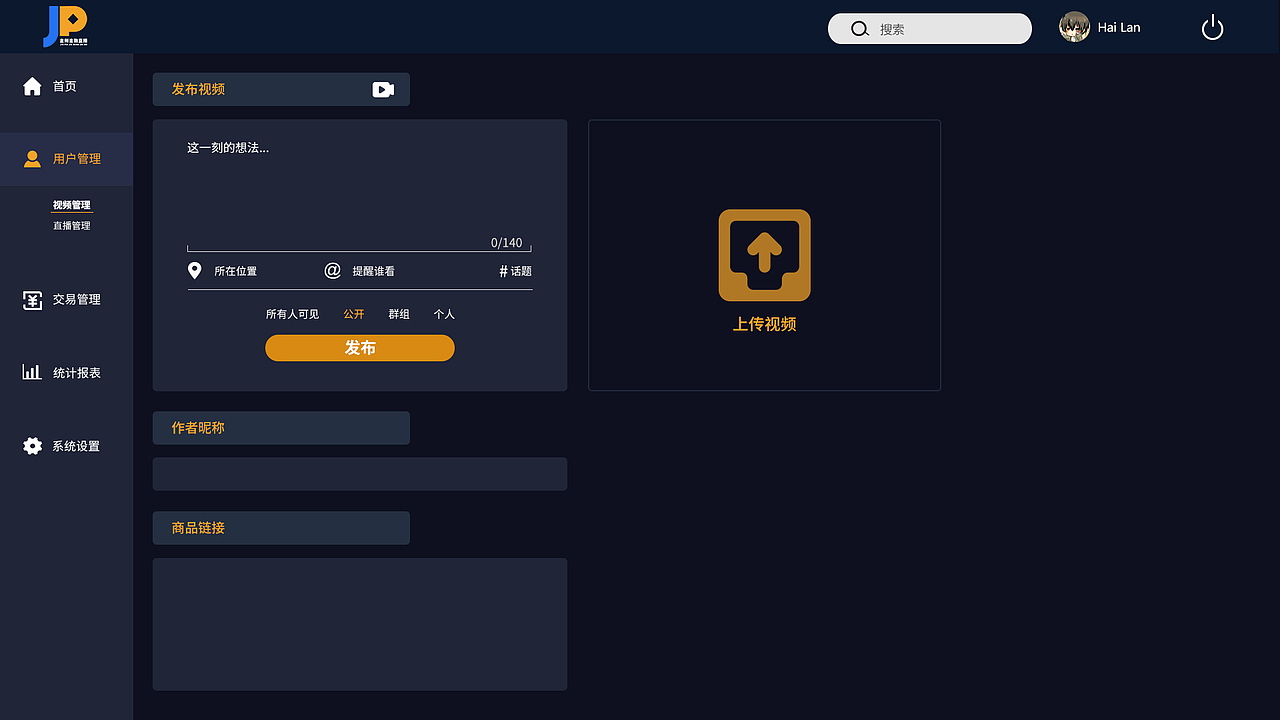Click the 作者昵称 input field
1280x720 pixels.
point(360,473)
